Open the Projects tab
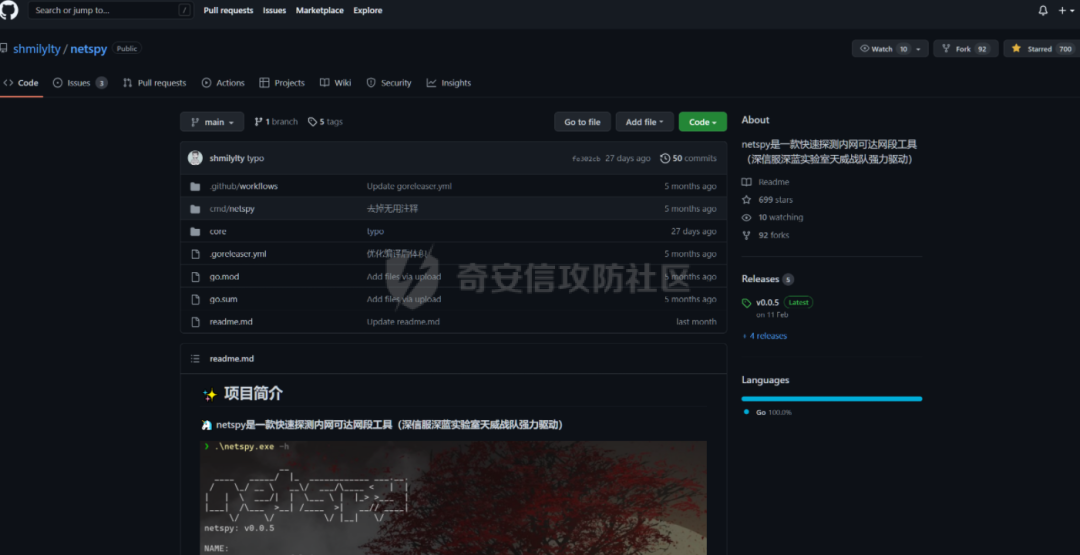This screenshot has width=1080, height=555. 282,83
